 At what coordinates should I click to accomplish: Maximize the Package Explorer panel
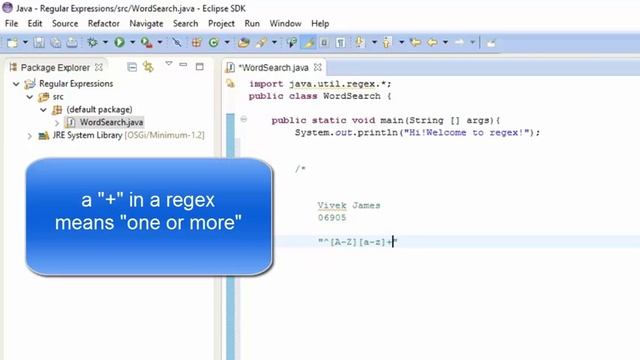pyautogui.click(x=200, y=67)
